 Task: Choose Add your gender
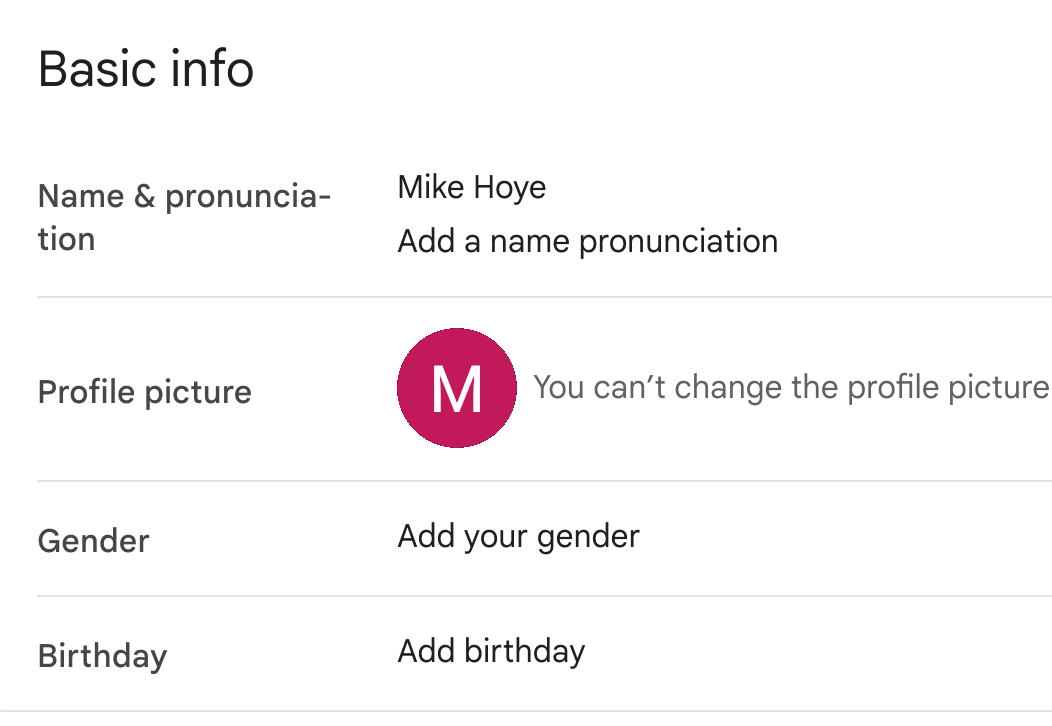(x=518, y=536)
